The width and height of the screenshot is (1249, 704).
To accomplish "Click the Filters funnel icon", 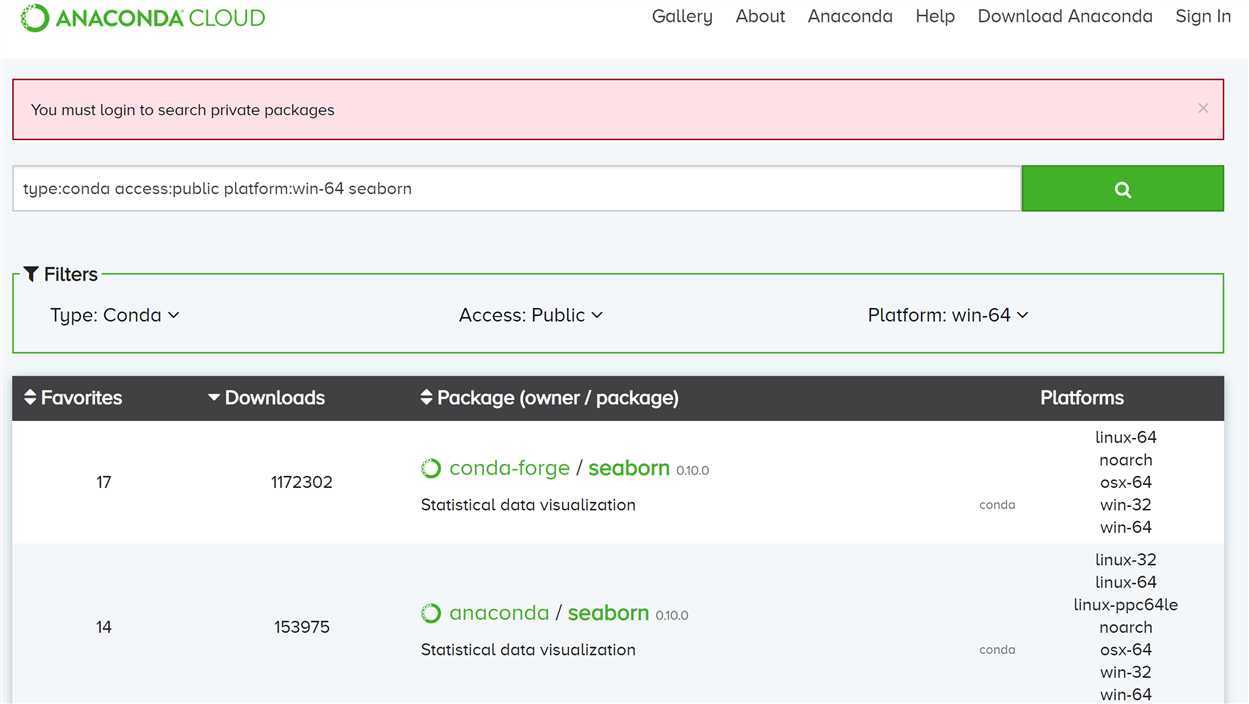I will click(31, 274).
